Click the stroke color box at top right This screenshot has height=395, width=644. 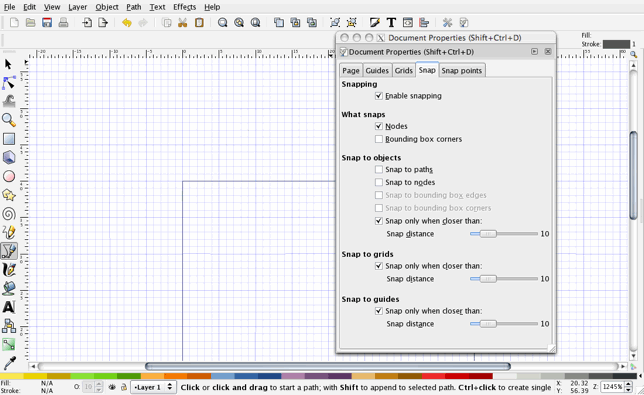616,44
